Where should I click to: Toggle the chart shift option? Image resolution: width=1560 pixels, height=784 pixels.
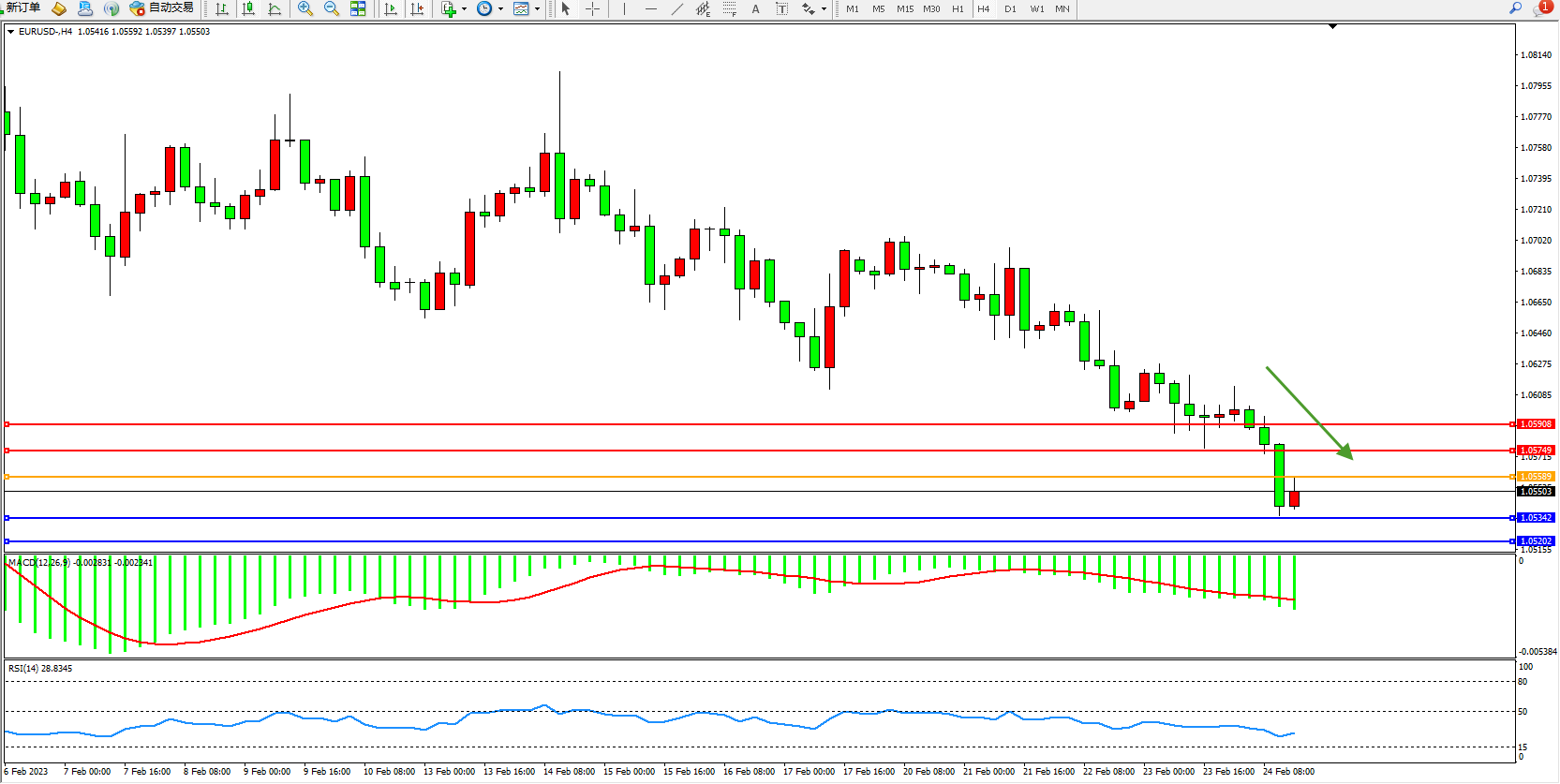tap(417, 8)
